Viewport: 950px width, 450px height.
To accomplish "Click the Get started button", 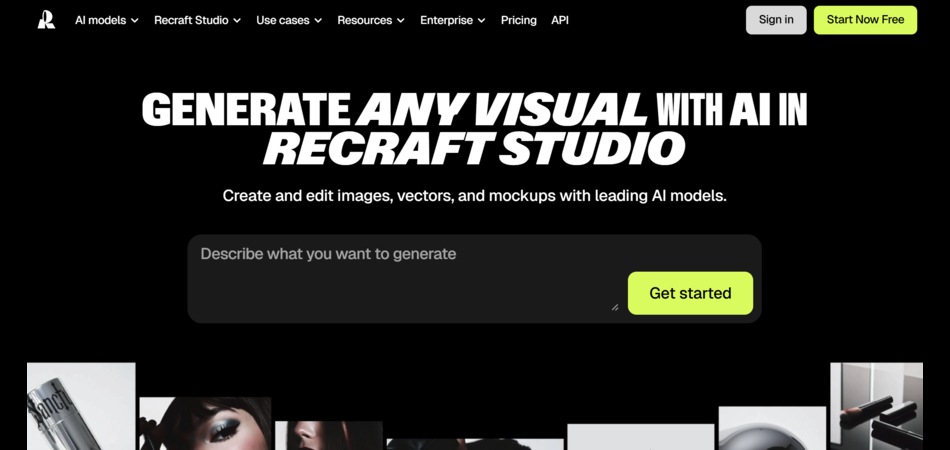I will pyautogui.click(x=690, y=293).
